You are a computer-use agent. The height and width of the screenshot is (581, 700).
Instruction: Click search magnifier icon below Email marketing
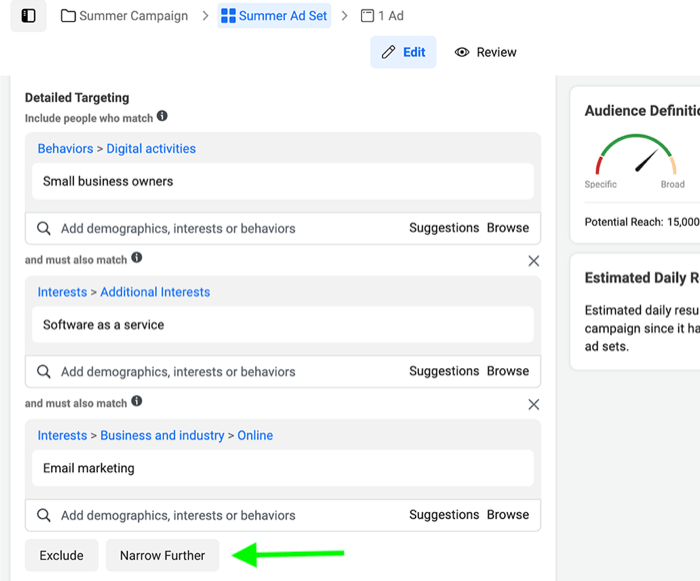click(43, 515)
